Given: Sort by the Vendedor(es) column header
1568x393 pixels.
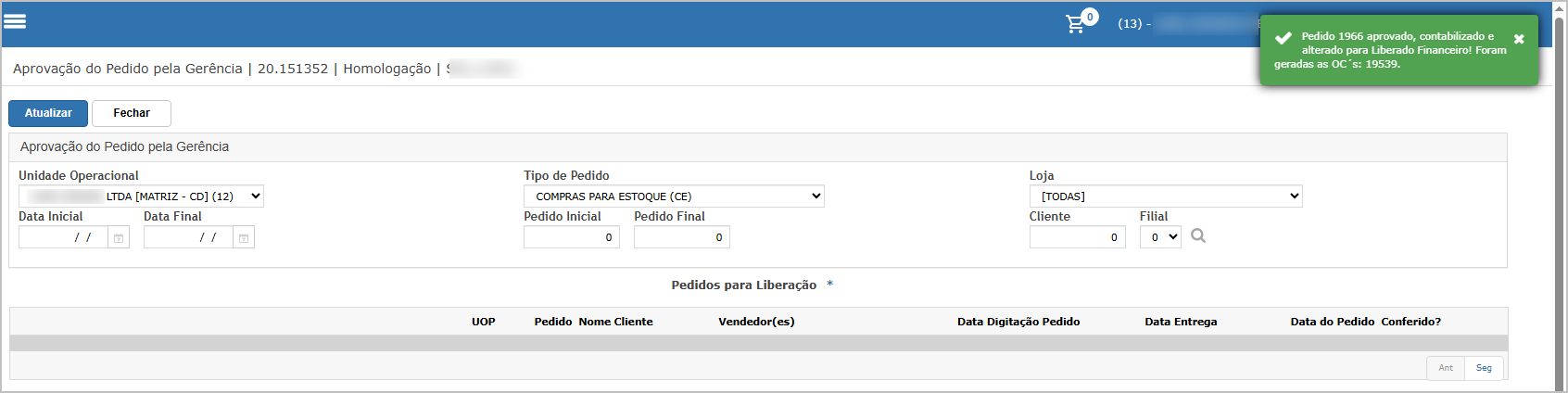Looking at the screenshot, I should pyautogui.click(x=756, y=322).
